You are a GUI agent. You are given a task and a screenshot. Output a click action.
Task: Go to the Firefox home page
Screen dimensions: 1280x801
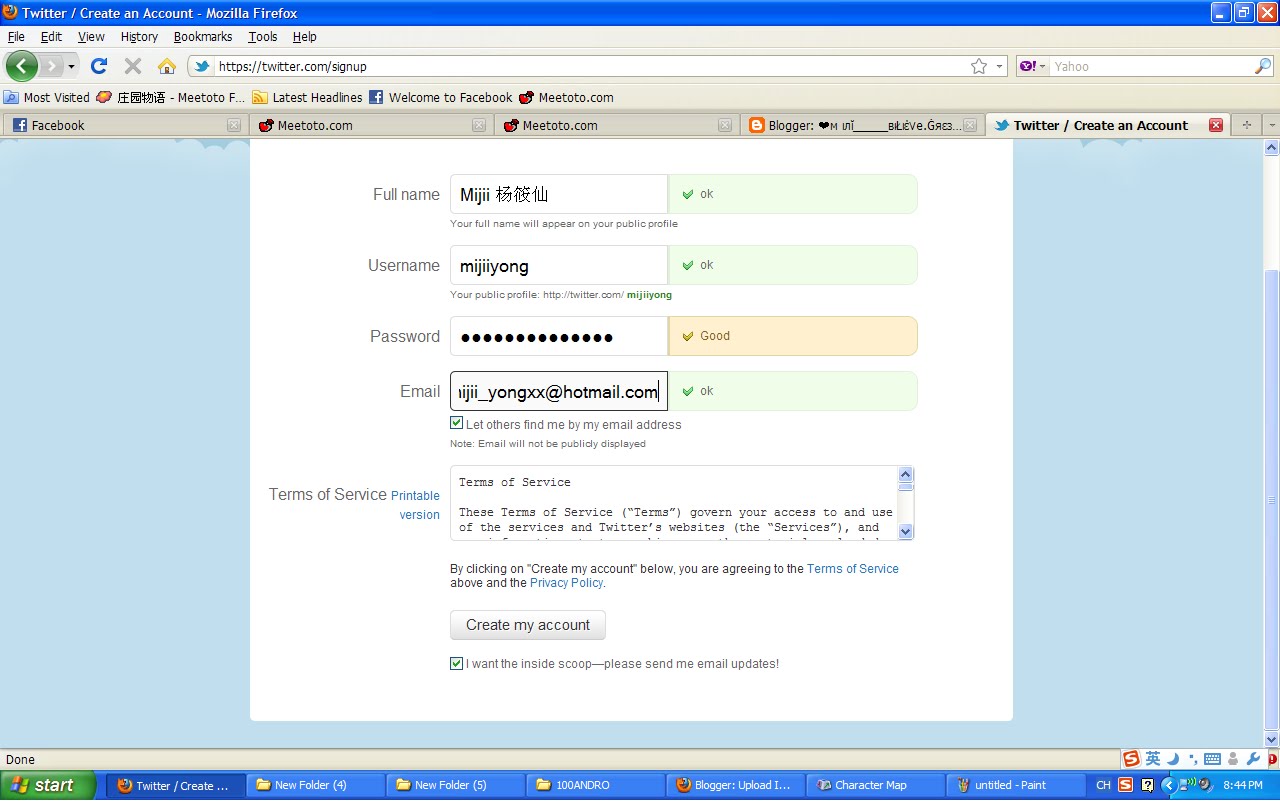click(x=167, y=66)
